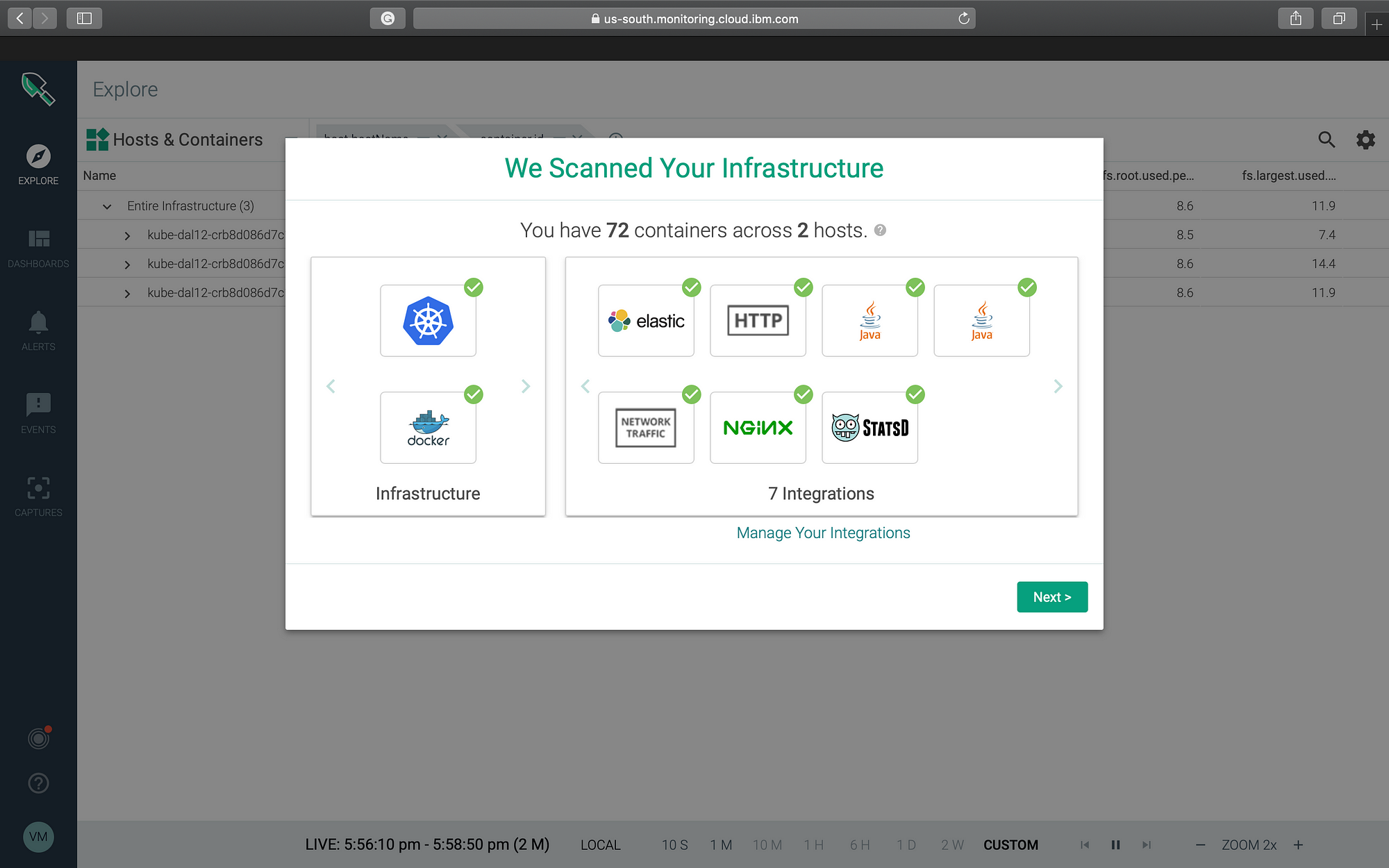
Task: Click the address bar URL field
Action: (x=694, y=18)
